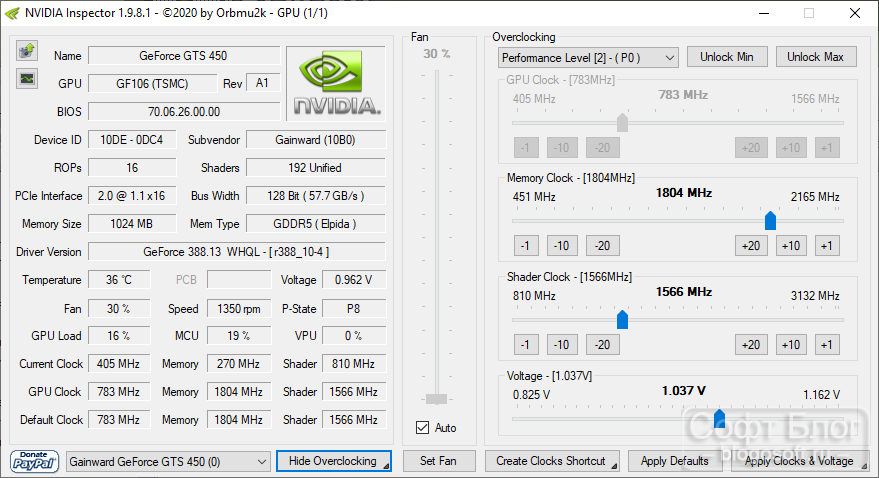This screenshot has height=478, width=879.
Task: Click the Voltage value 0.962 V
Action: (354, 280)
